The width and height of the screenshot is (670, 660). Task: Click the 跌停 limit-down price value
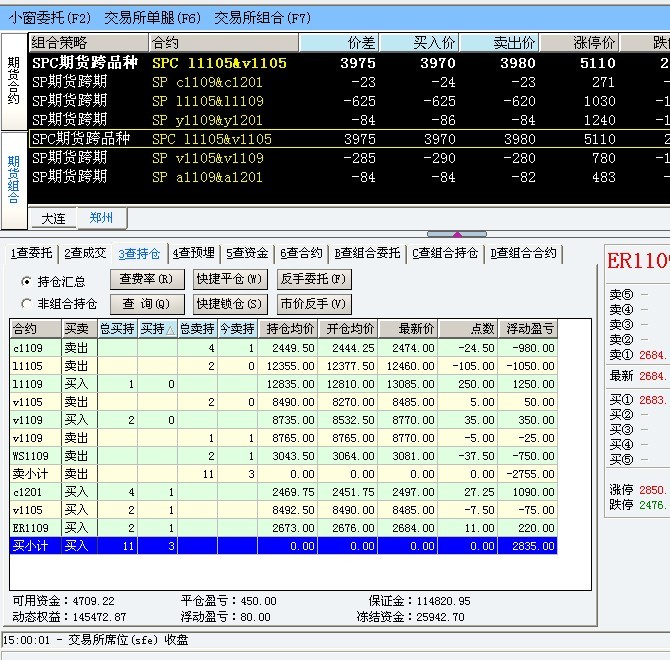(653, 505)
